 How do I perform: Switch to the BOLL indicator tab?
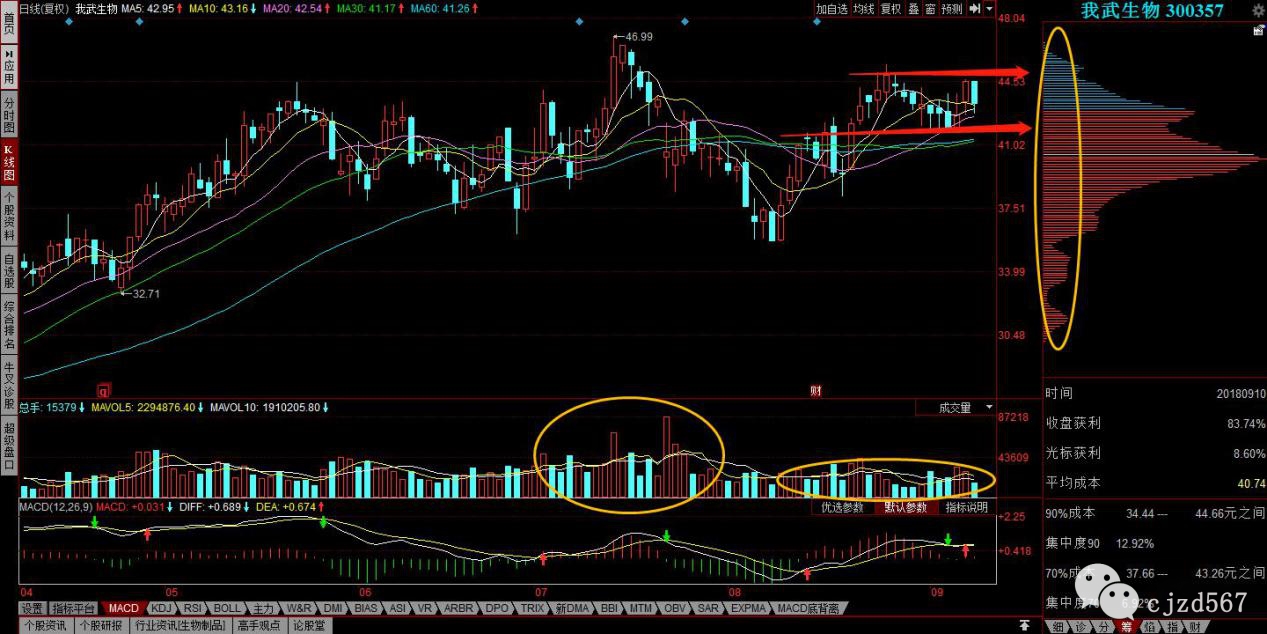coord(227,608)
